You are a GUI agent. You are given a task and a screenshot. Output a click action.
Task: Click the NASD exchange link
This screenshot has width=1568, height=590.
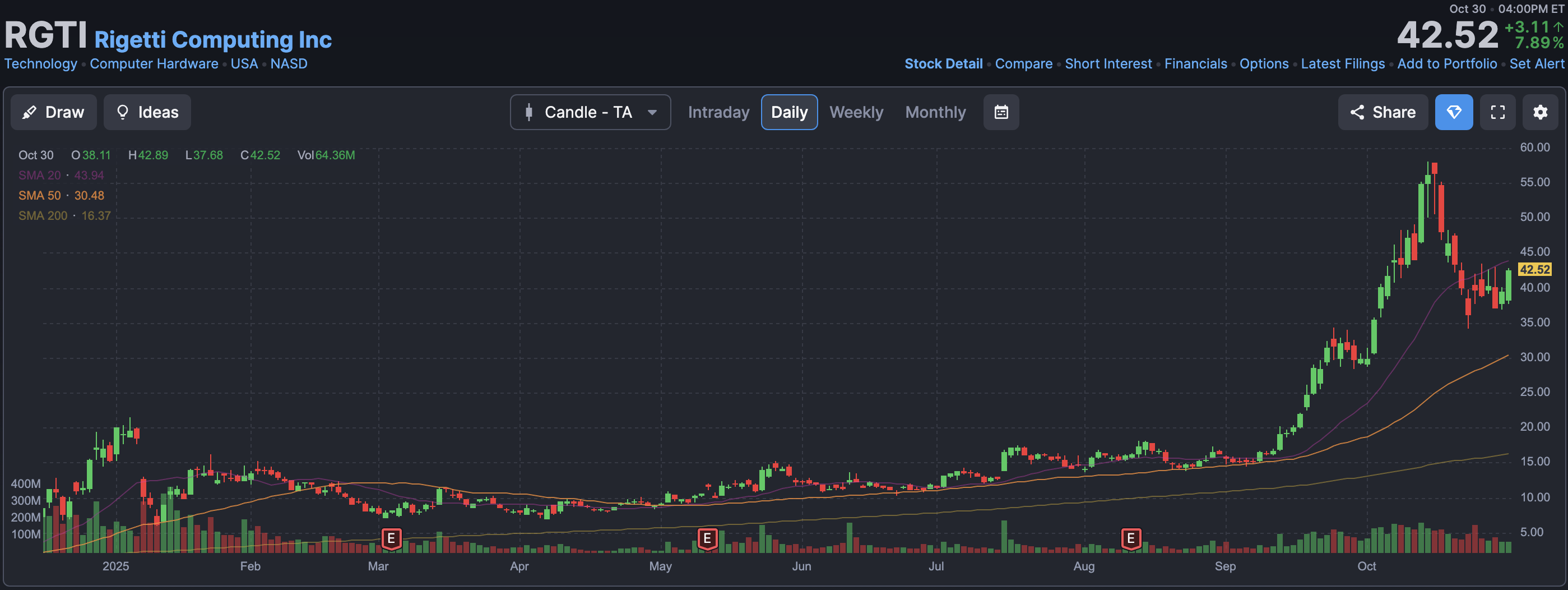(x=289, y=63)
